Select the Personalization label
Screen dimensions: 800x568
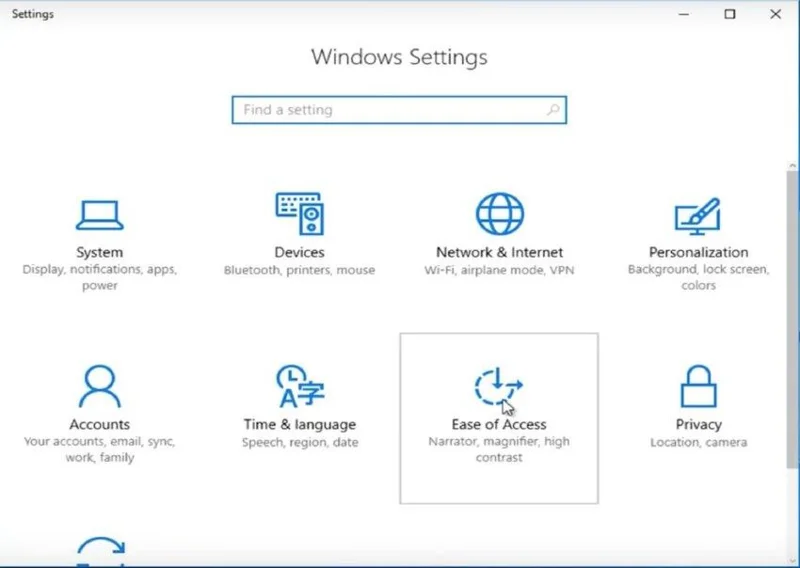pos(698,252)
